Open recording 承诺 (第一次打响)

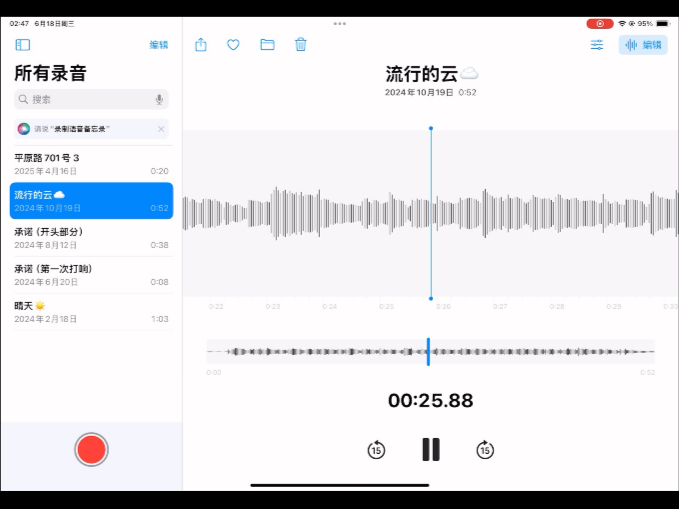coord(91,275)
